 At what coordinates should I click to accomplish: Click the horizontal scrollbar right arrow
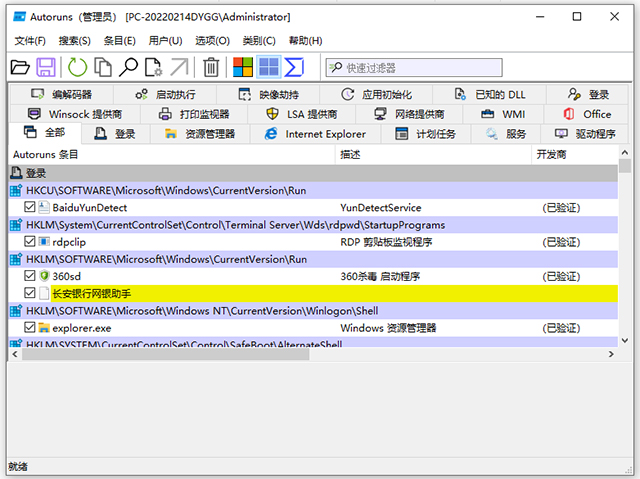(611, 354)
